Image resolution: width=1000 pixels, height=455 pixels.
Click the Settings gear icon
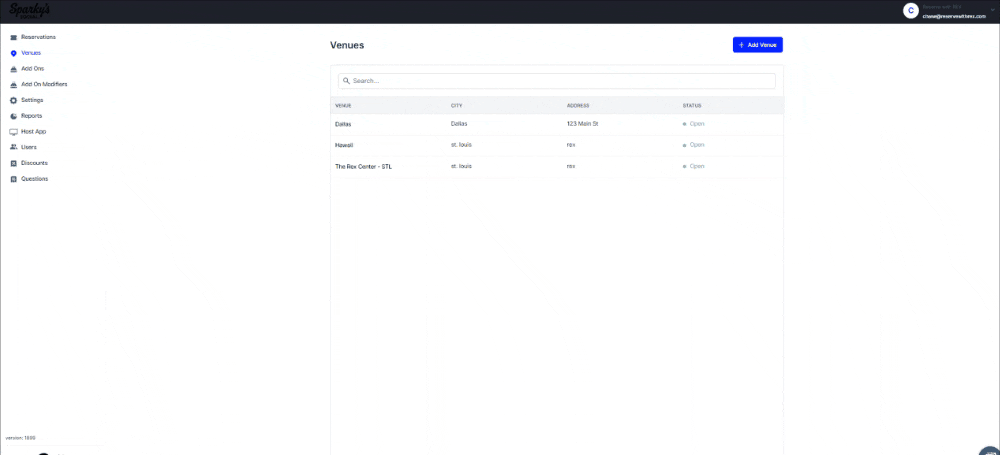tap(13, 100)
